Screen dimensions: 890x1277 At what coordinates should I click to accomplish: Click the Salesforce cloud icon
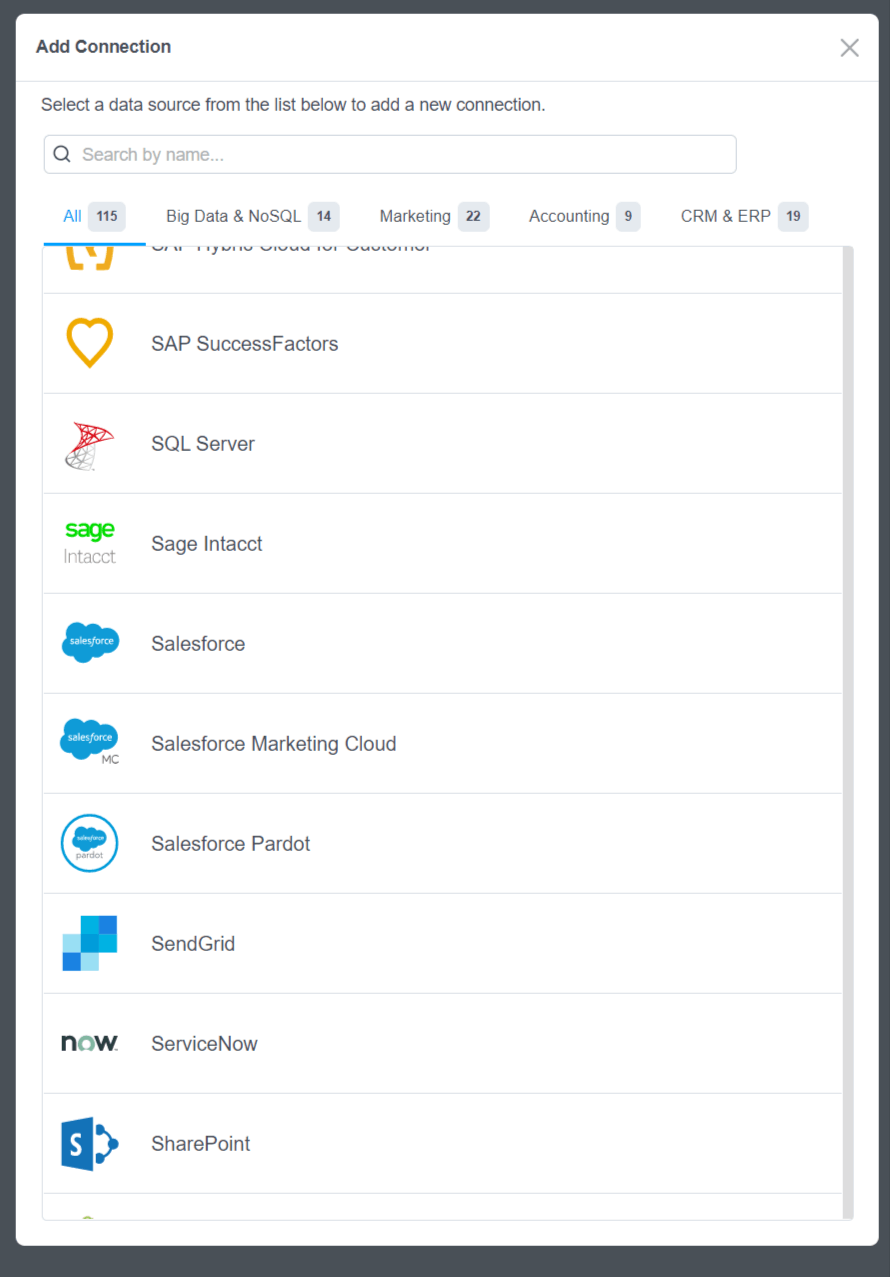coord(90,643)
